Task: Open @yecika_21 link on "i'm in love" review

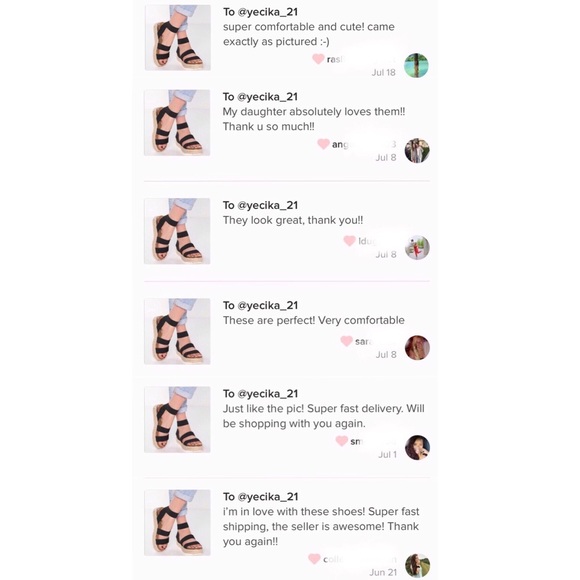Action: click(268, 497)
